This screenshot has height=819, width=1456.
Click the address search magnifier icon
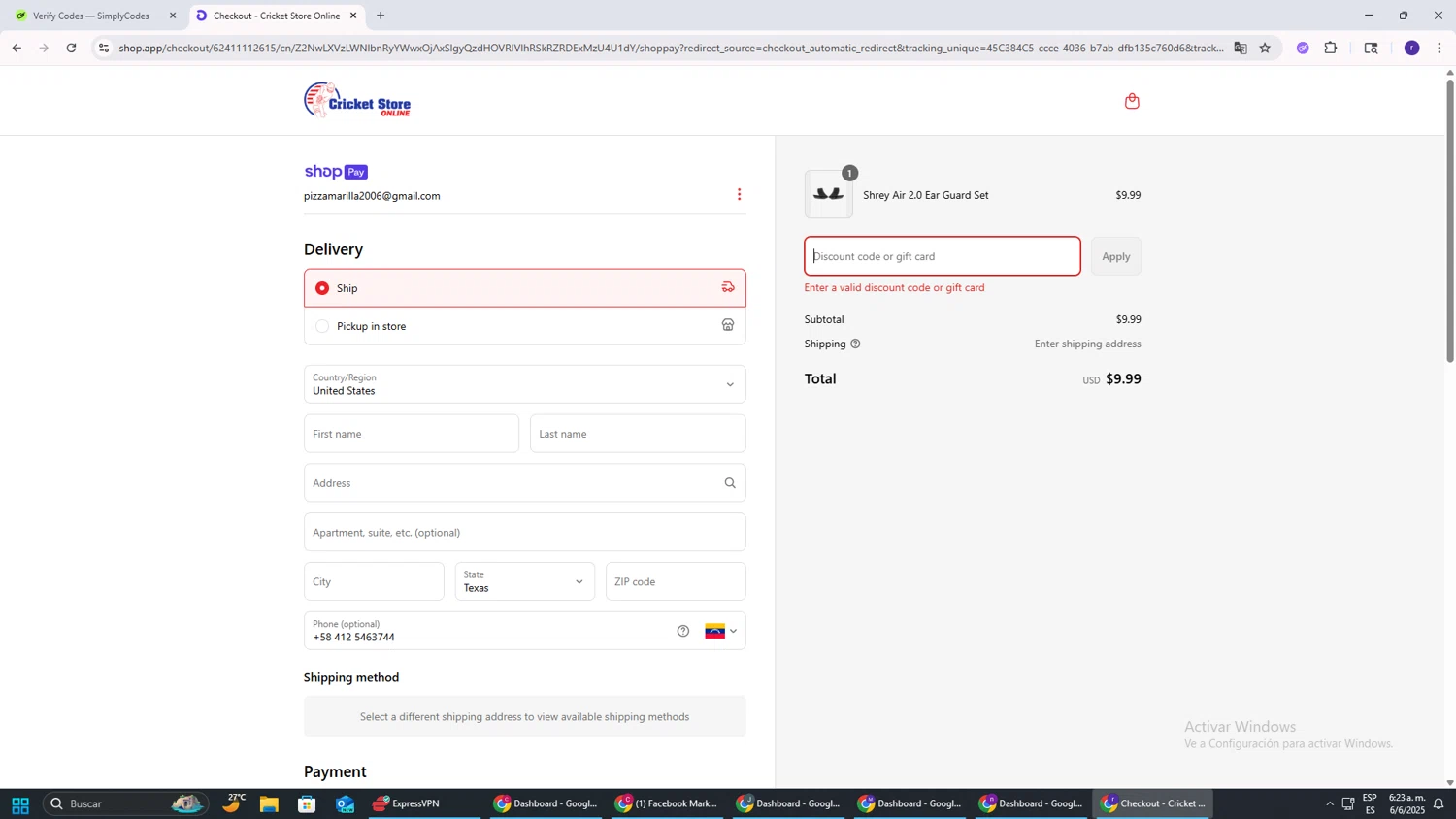click(730, 483)
